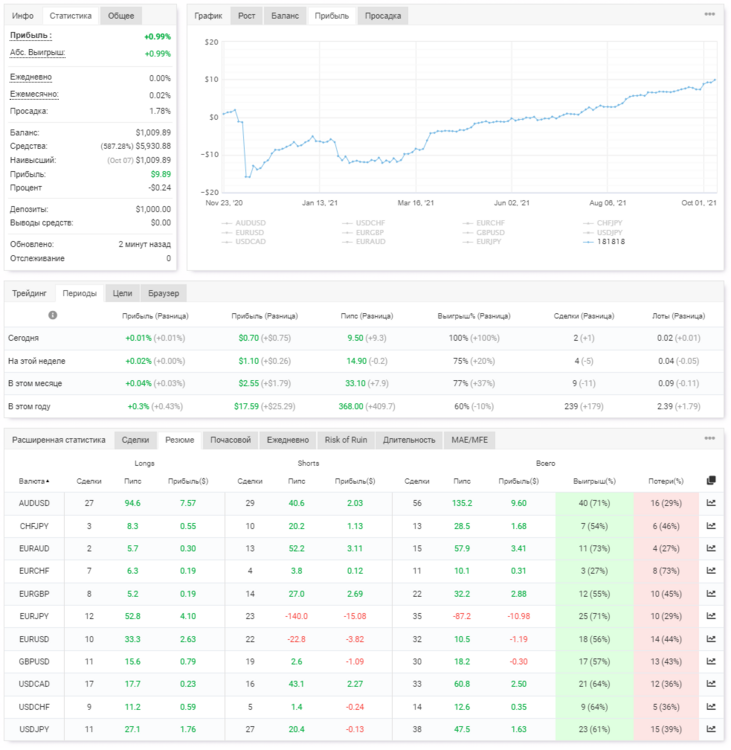Click the На этой неделе row label
This screenshot has width=731, height=750.
36,361
